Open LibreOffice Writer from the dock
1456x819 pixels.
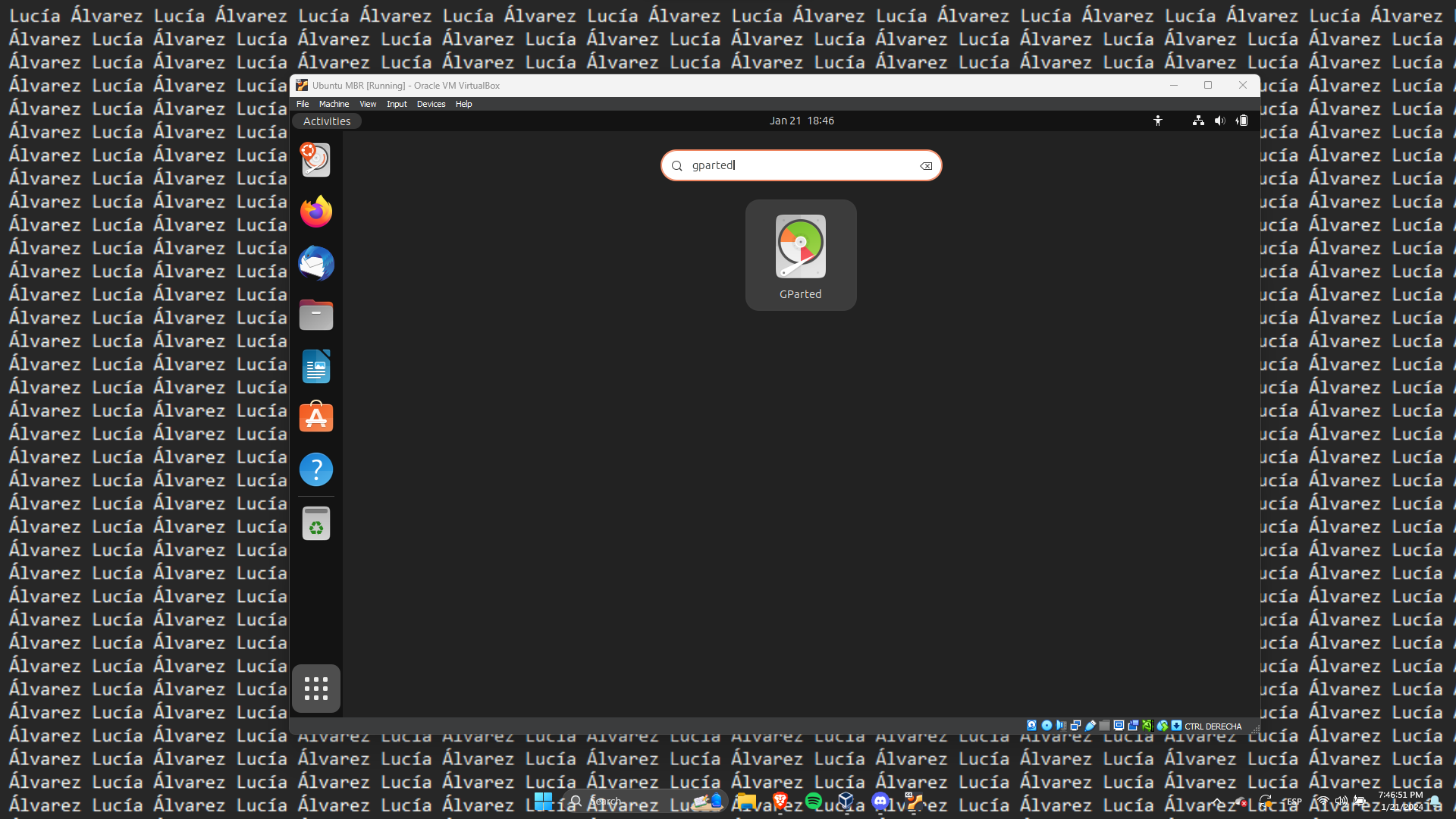tap(316, 366)
